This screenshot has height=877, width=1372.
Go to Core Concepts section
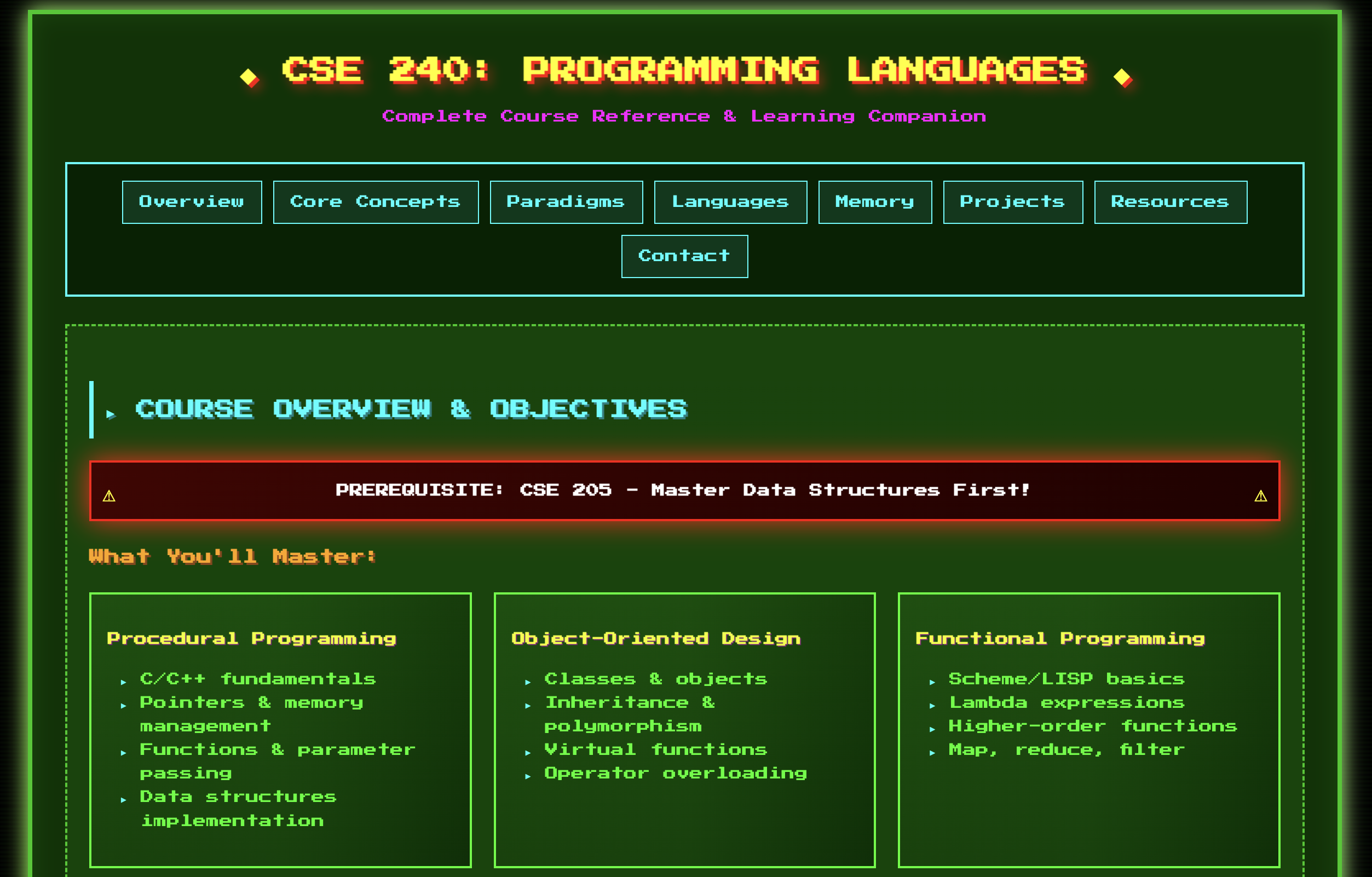pyautogui.click(x=376, y=203)
